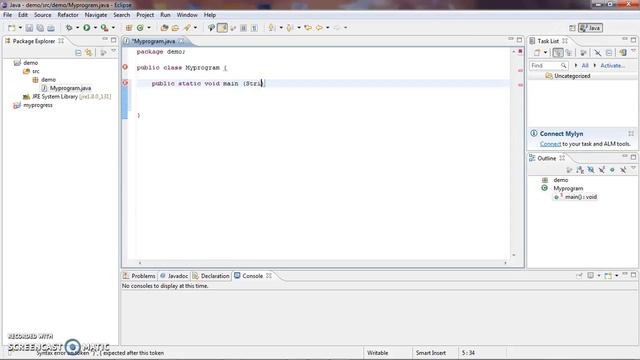The image size is (640, 360).
Task: Select the src folder in Package Explorer
Action: point(31,71)
